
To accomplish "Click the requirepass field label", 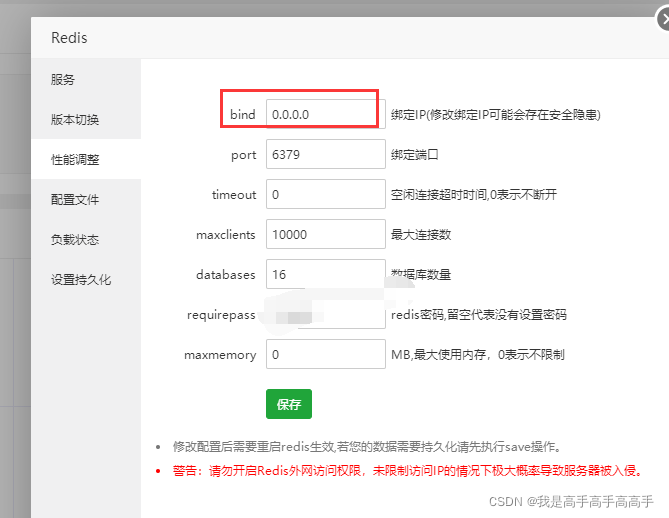I will point(221,315).
